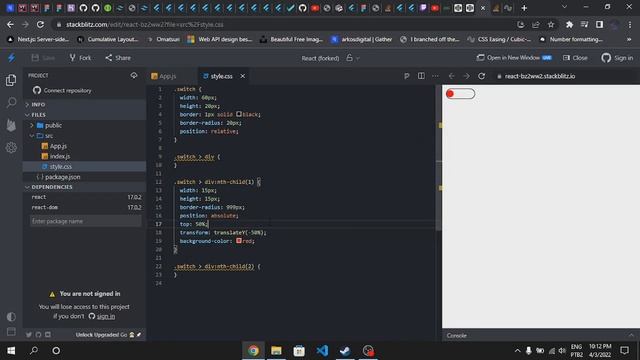640x360 pixels.
Task: Click Unlock Upgrades Go
Action: click(108, 335)
